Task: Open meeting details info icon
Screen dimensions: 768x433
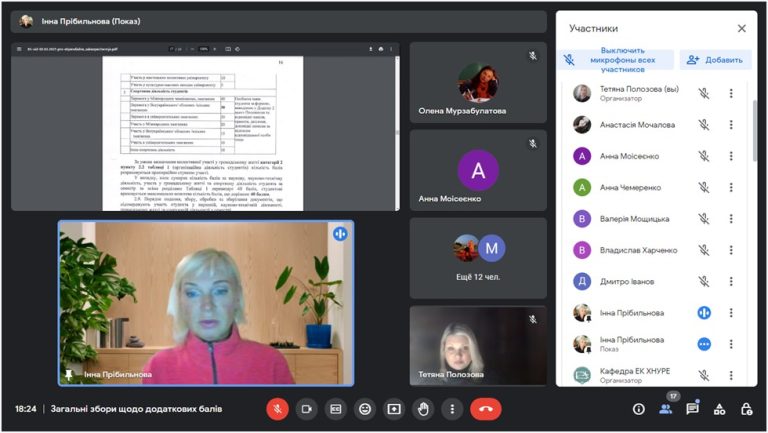Action: (x=639, y=409)
